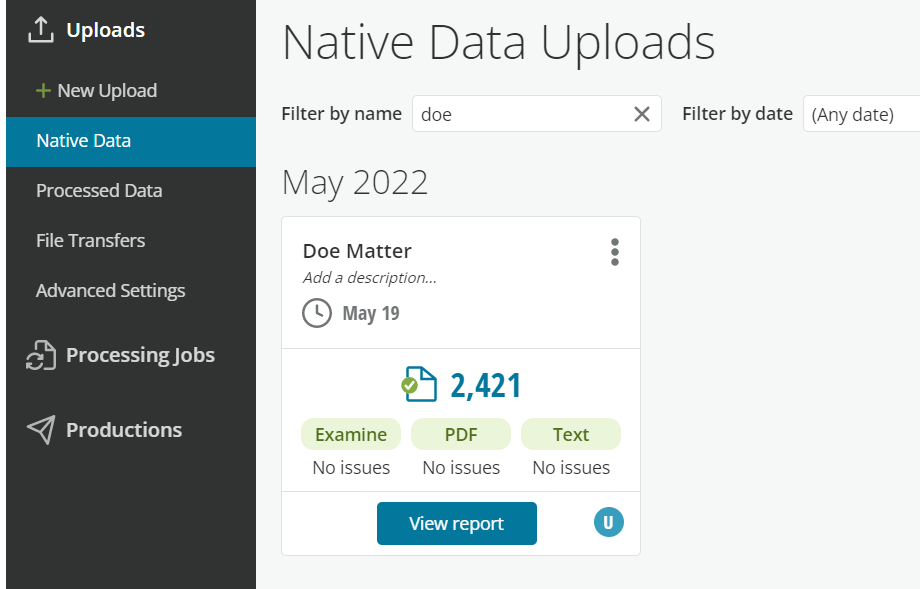This screenshot has height=589, width=920.
Task: Click the View report button
Action: (456, 523)
